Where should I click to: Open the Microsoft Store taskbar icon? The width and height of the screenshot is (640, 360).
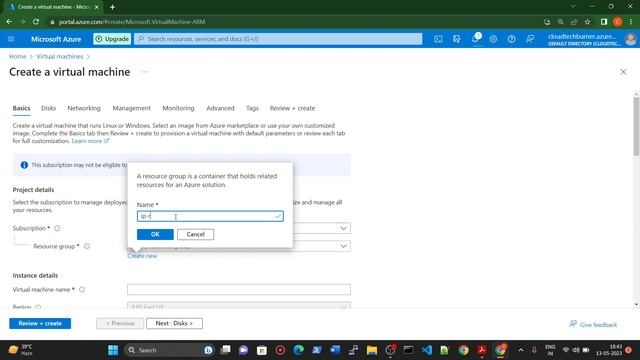pyautogui.click(x=262, y=350)
